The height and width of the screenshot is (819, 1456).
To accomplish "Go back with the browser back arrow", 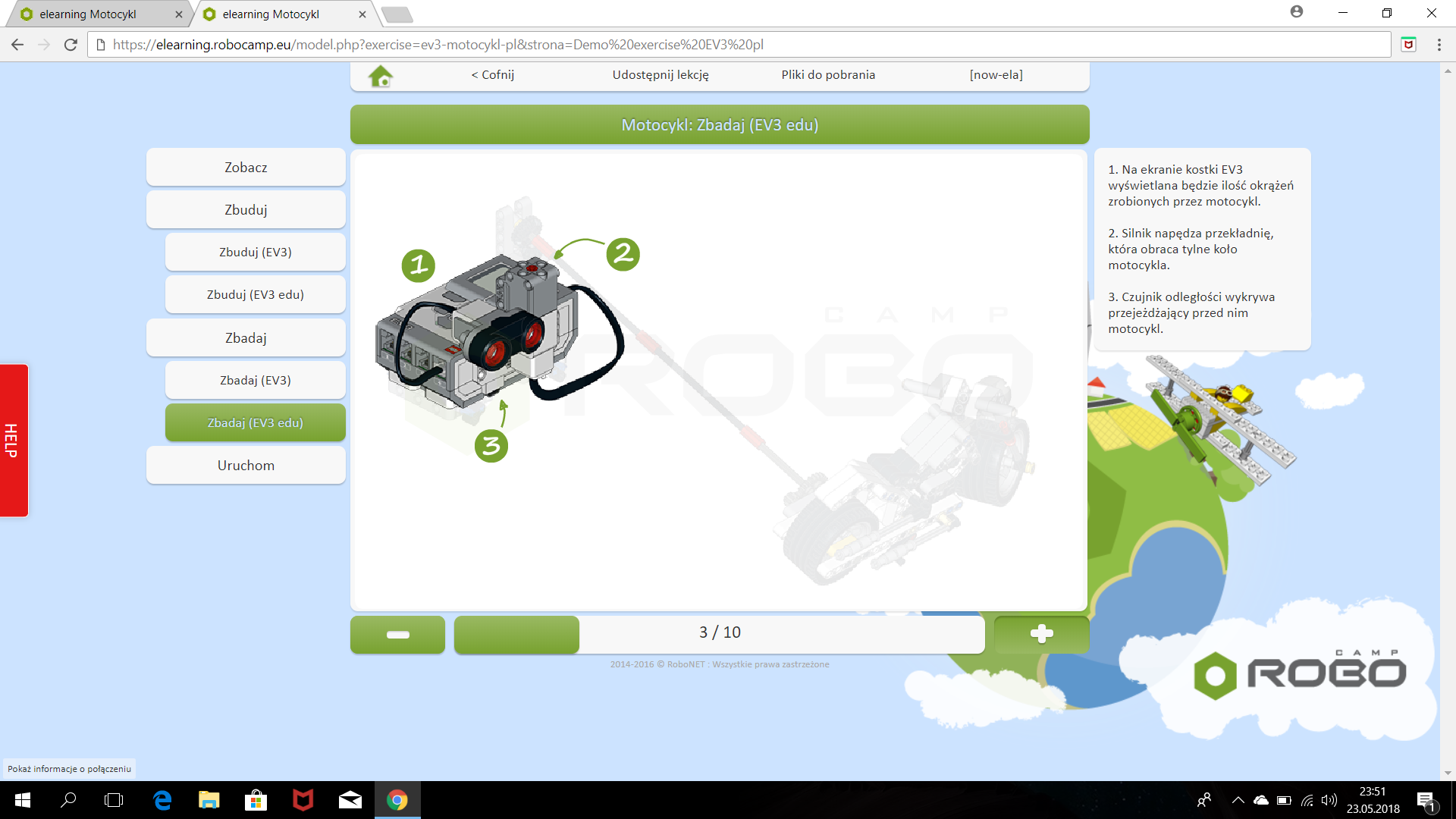I will (x=17, y=45).
